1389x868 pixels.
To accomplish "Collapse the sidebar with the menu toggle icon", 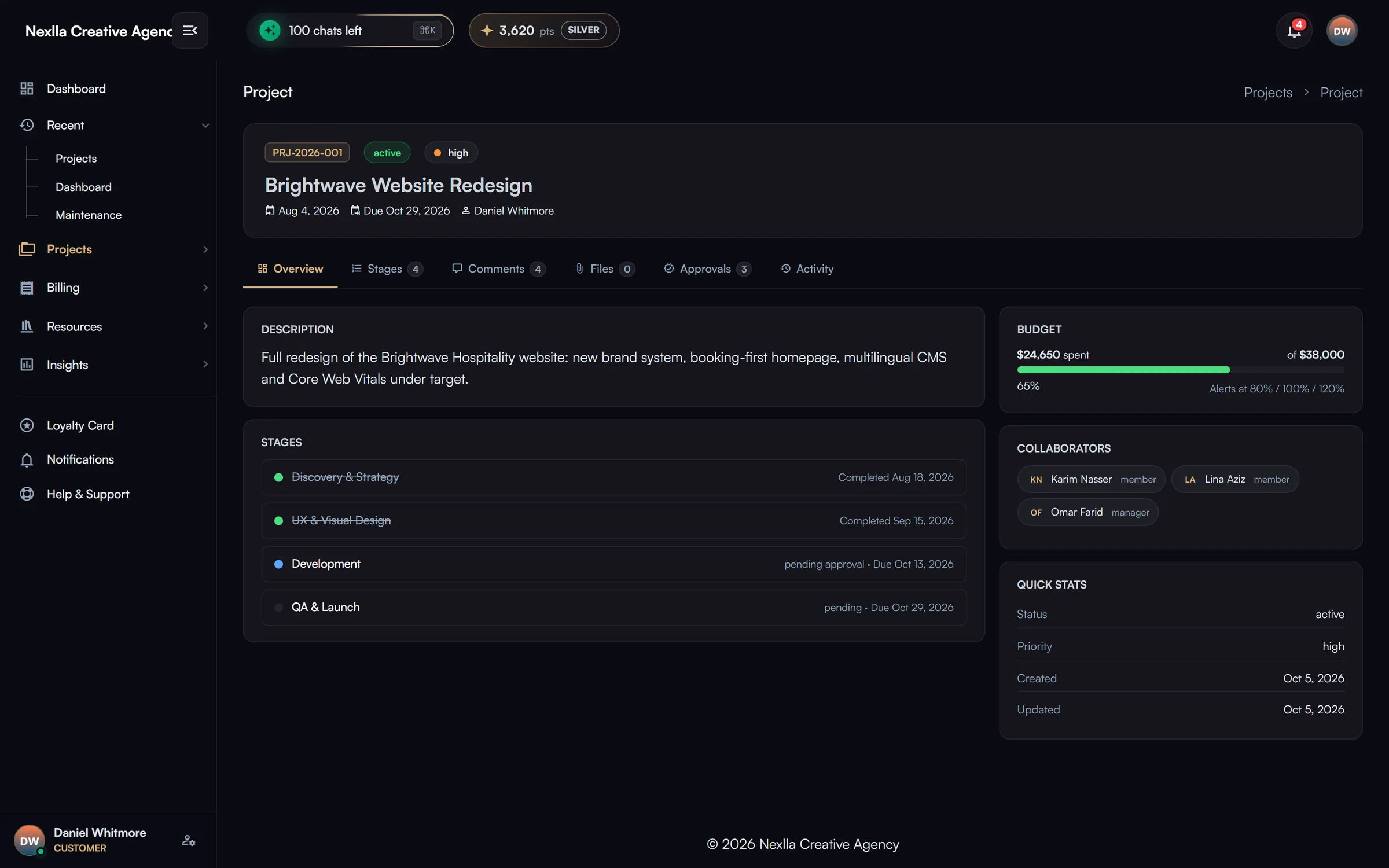I will click(x=190, y=30).
